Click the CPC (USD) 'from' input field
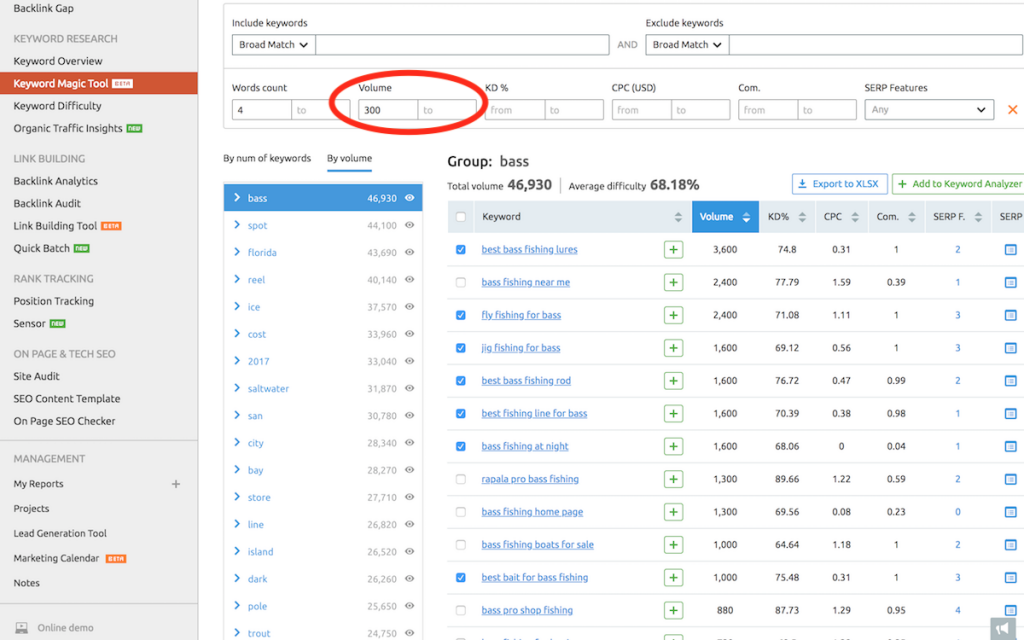This screenshot has height=640, width=1024. (641, 110)
